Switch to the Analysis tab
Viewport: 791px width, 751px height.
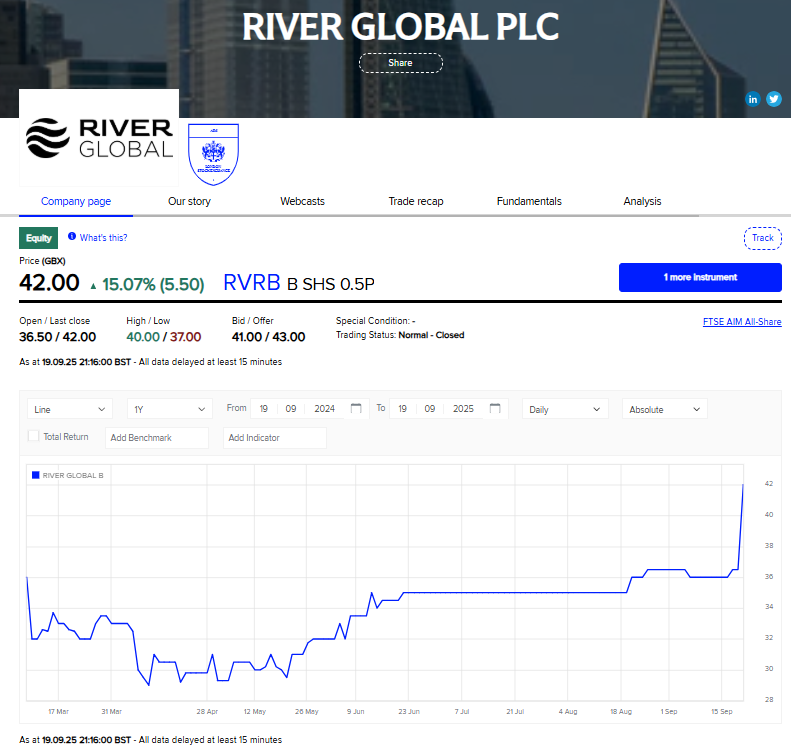click(x=642, y=201)
